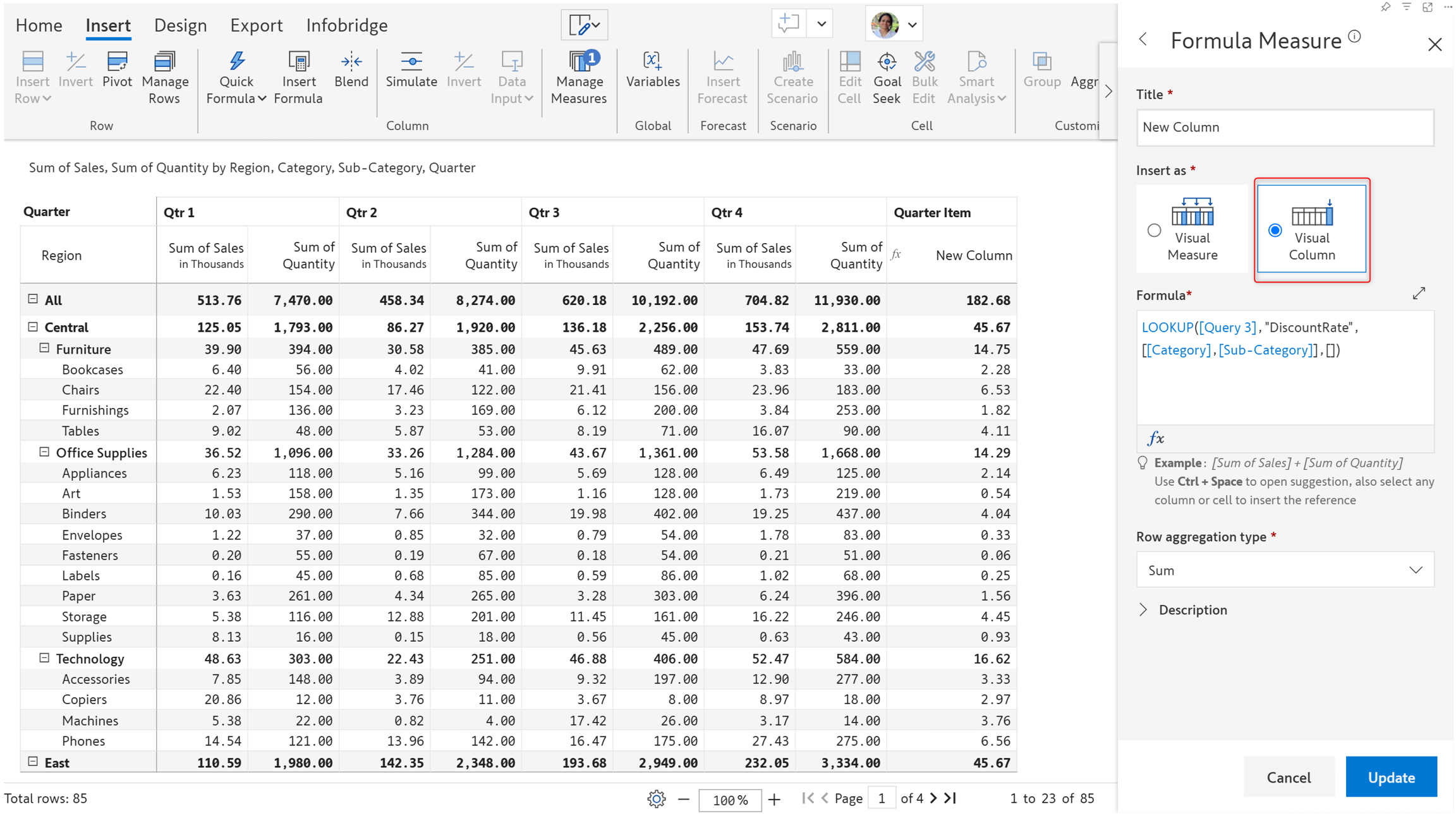The height and width of the screenshot is (816, 1456).
Task: Open the Variables tool
Action: (x=652, y=69)
